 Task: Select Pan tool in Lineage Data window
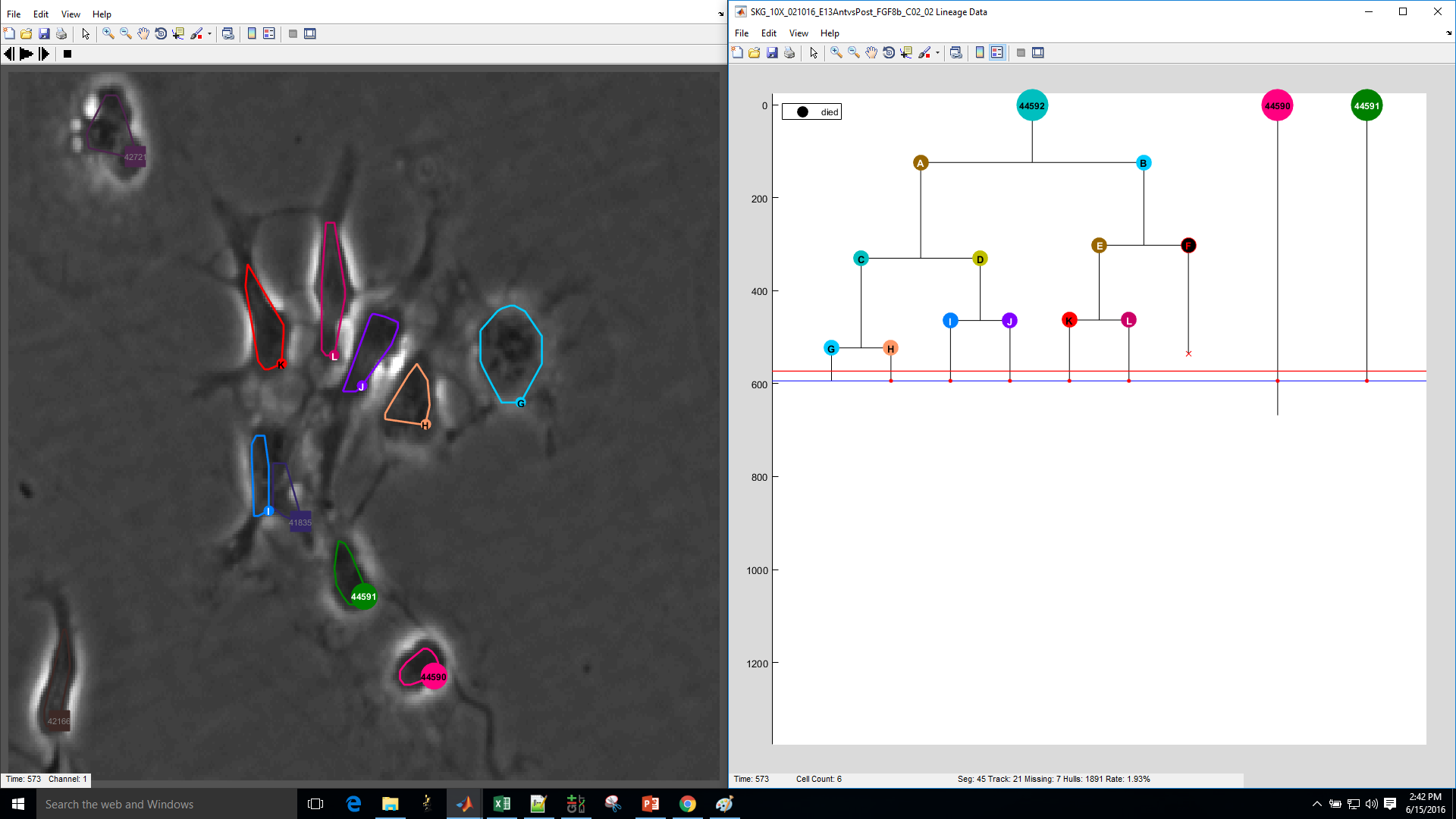click(871, 52)
